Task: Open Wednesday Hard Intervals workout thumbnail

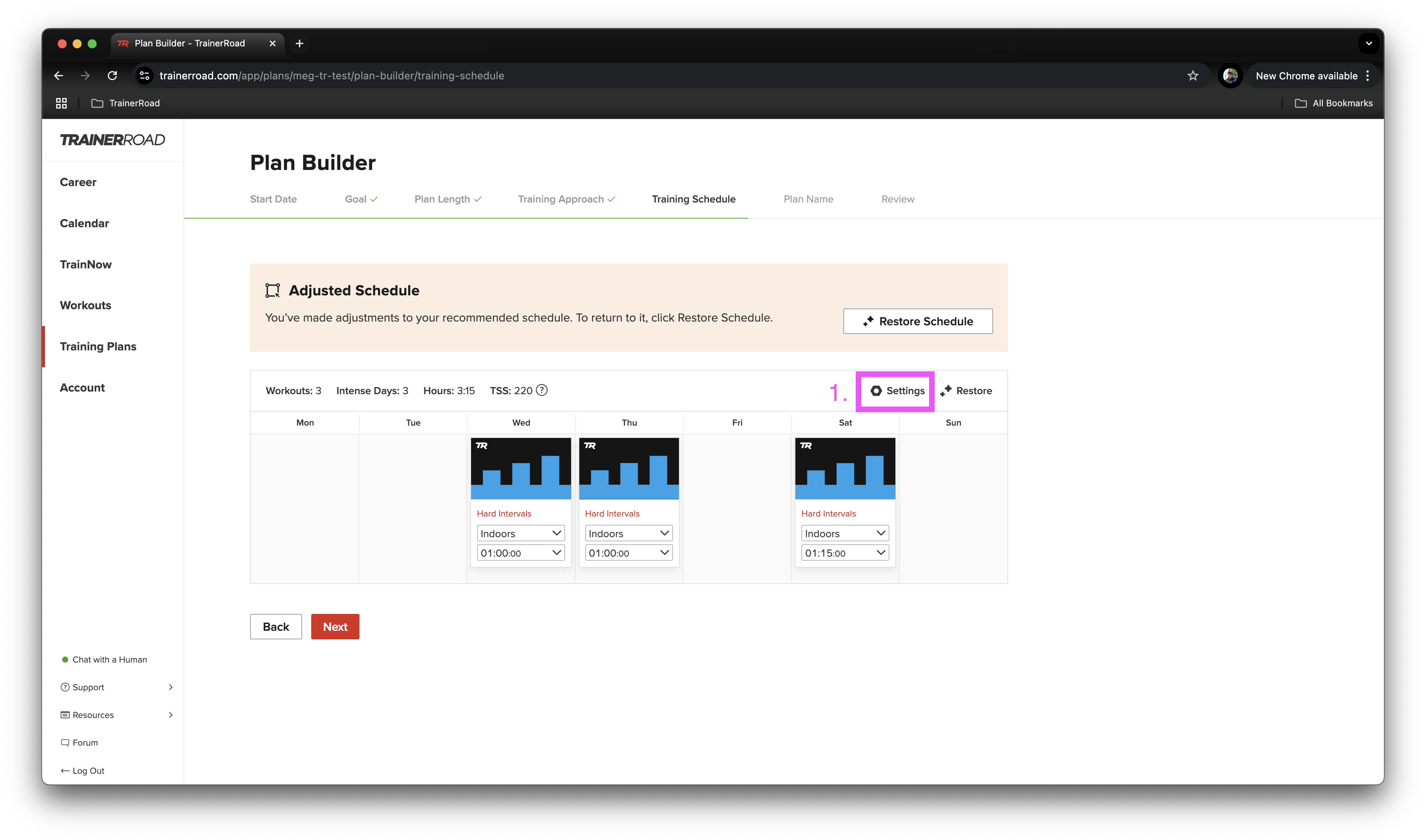Action: pyautogui.click(x=521, y=468)
